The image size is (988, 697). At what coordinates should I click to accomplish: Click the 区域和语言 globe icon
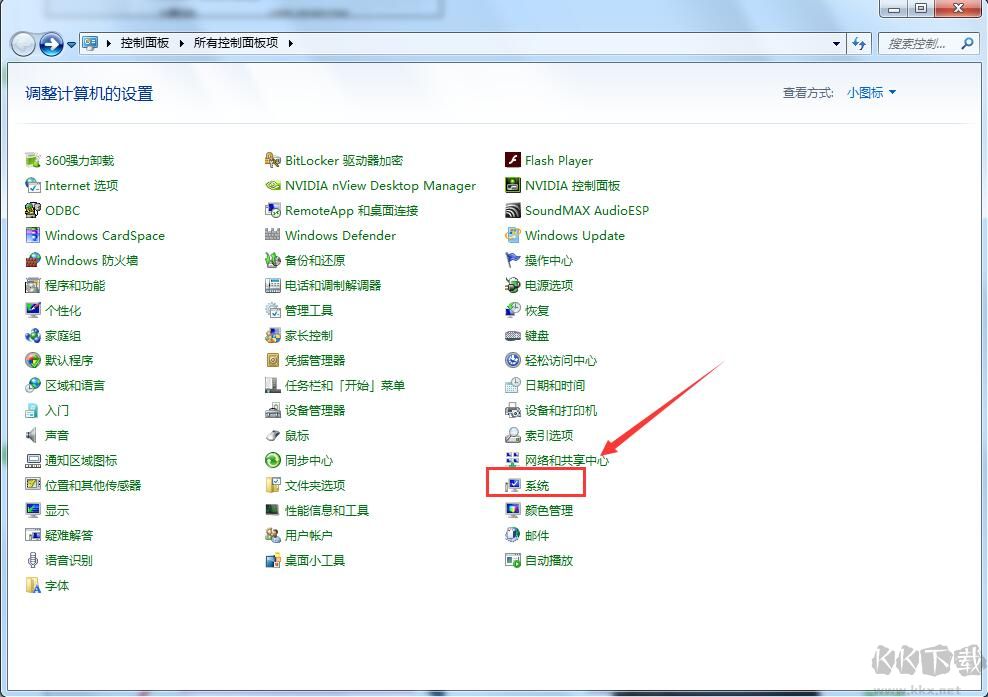(33, 385)
